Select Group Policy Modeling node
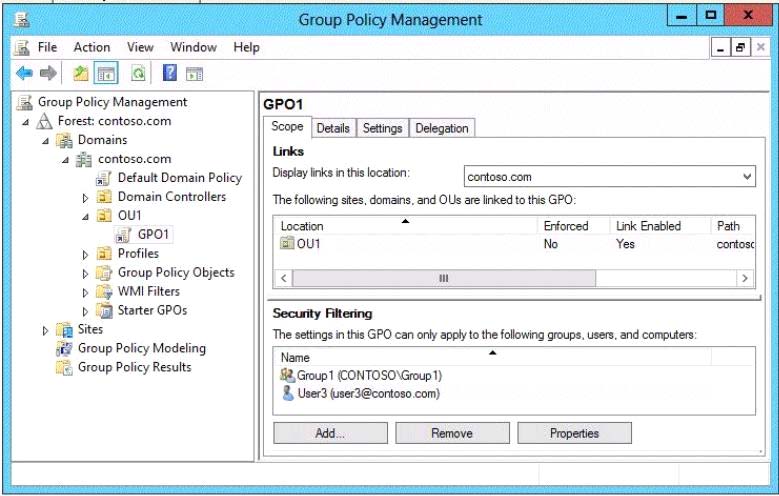Viewport: 779px width, 496px height. click(141, 348)
